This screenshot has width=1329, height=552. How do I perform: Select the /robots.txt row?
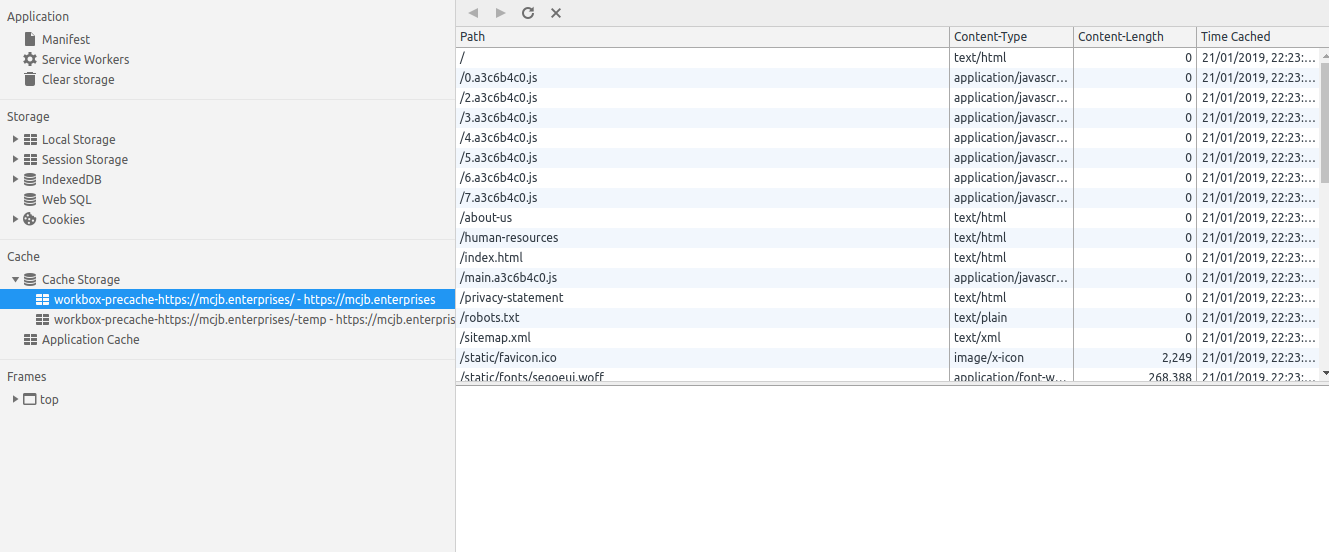pos(888,317)
